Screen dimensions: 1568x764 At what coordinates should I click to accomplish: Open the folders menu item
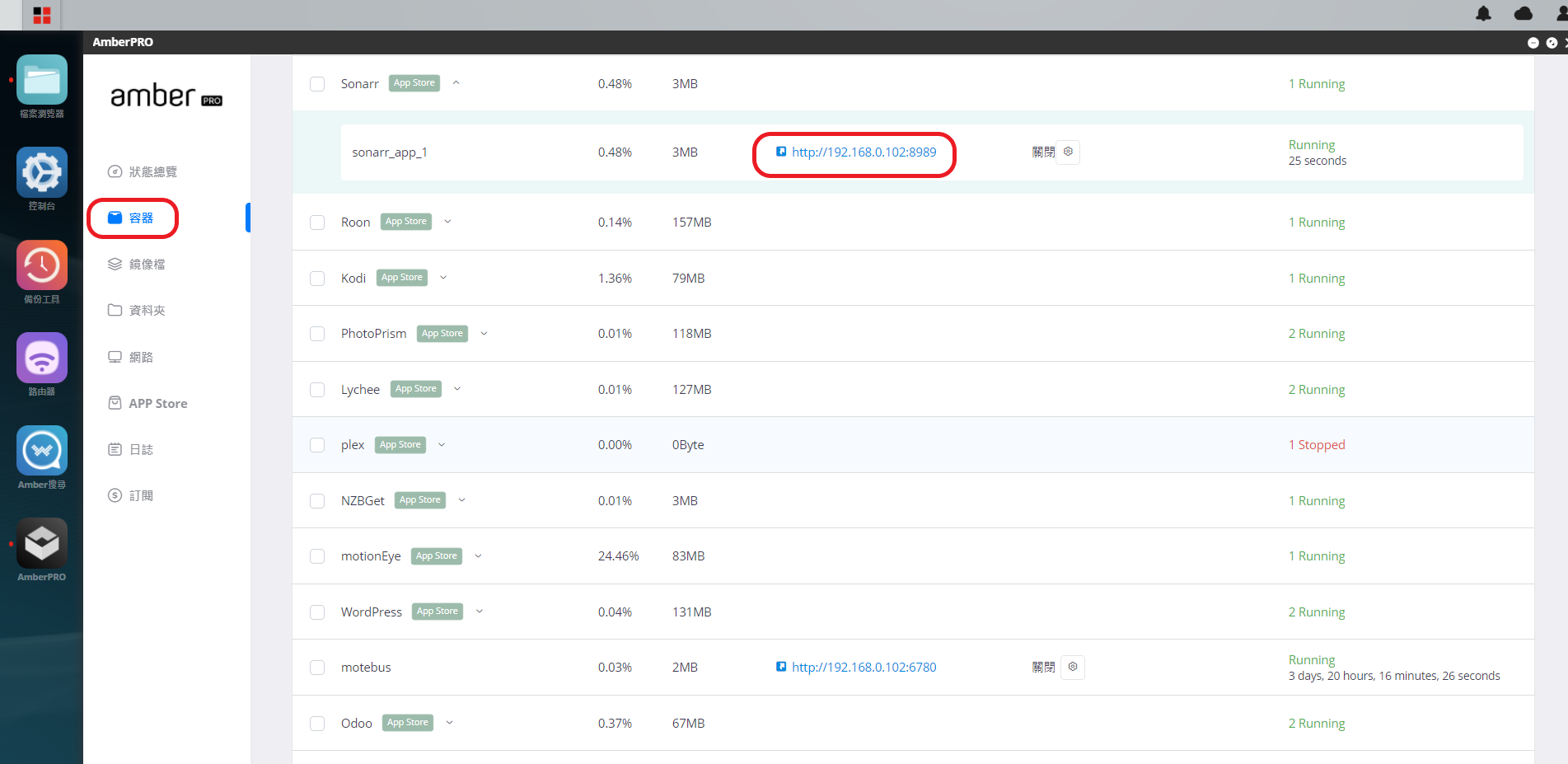click(x=137, y=310)
